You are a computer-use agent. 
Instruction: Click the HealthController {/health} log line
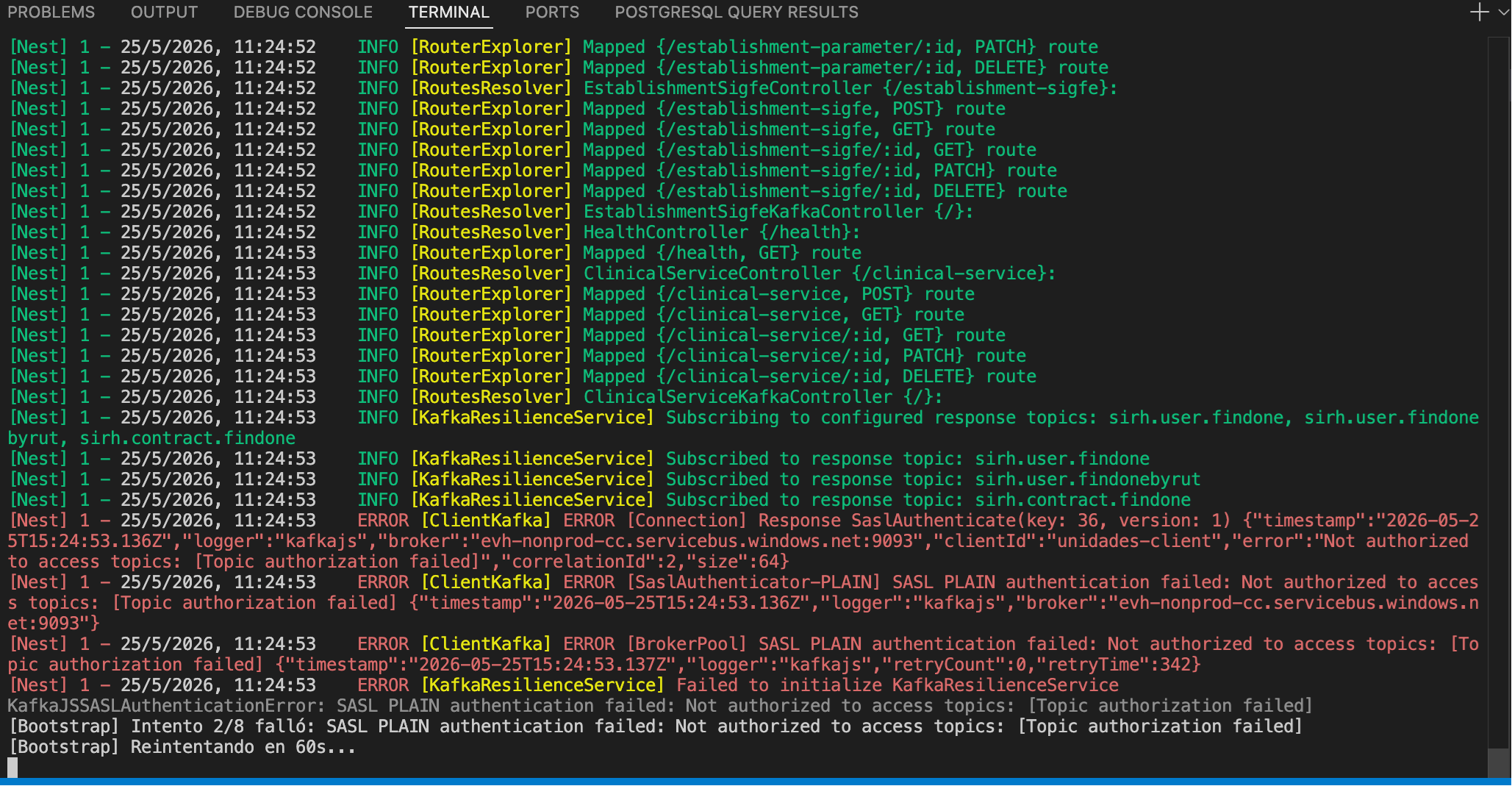[x=434, y=232]
